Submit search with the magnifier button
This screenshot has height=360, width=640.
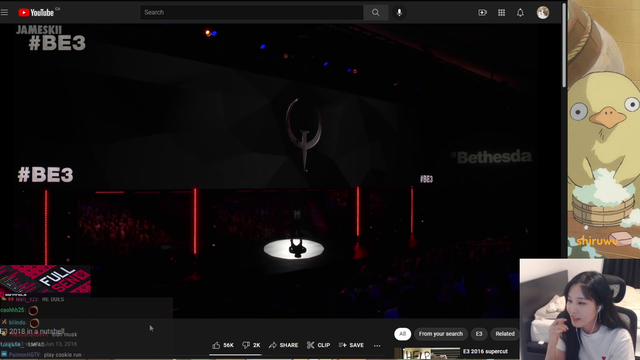[x=376, y=12]
